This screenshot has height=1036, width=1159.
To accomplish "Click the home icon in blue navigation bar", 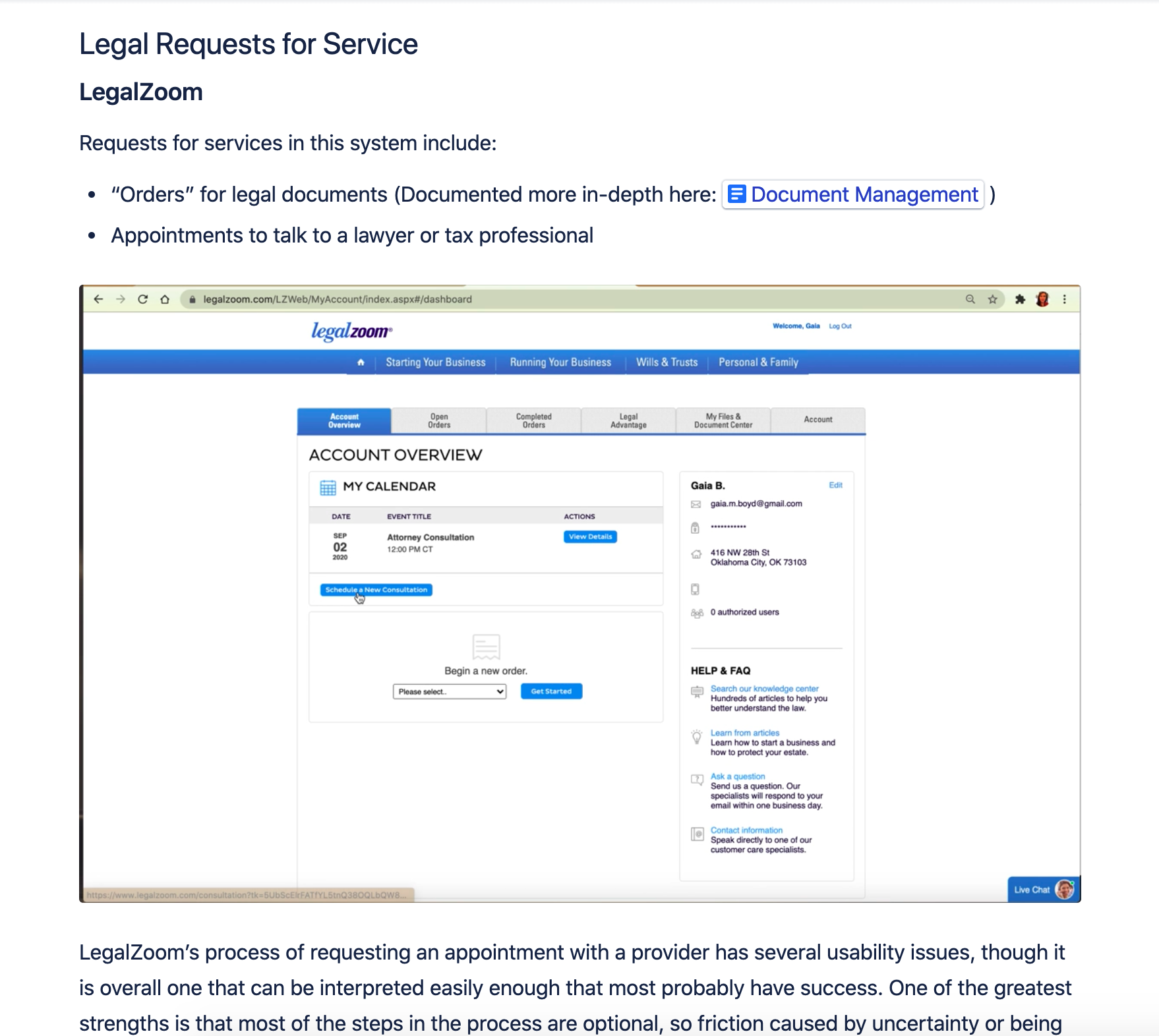I will 361,362.
